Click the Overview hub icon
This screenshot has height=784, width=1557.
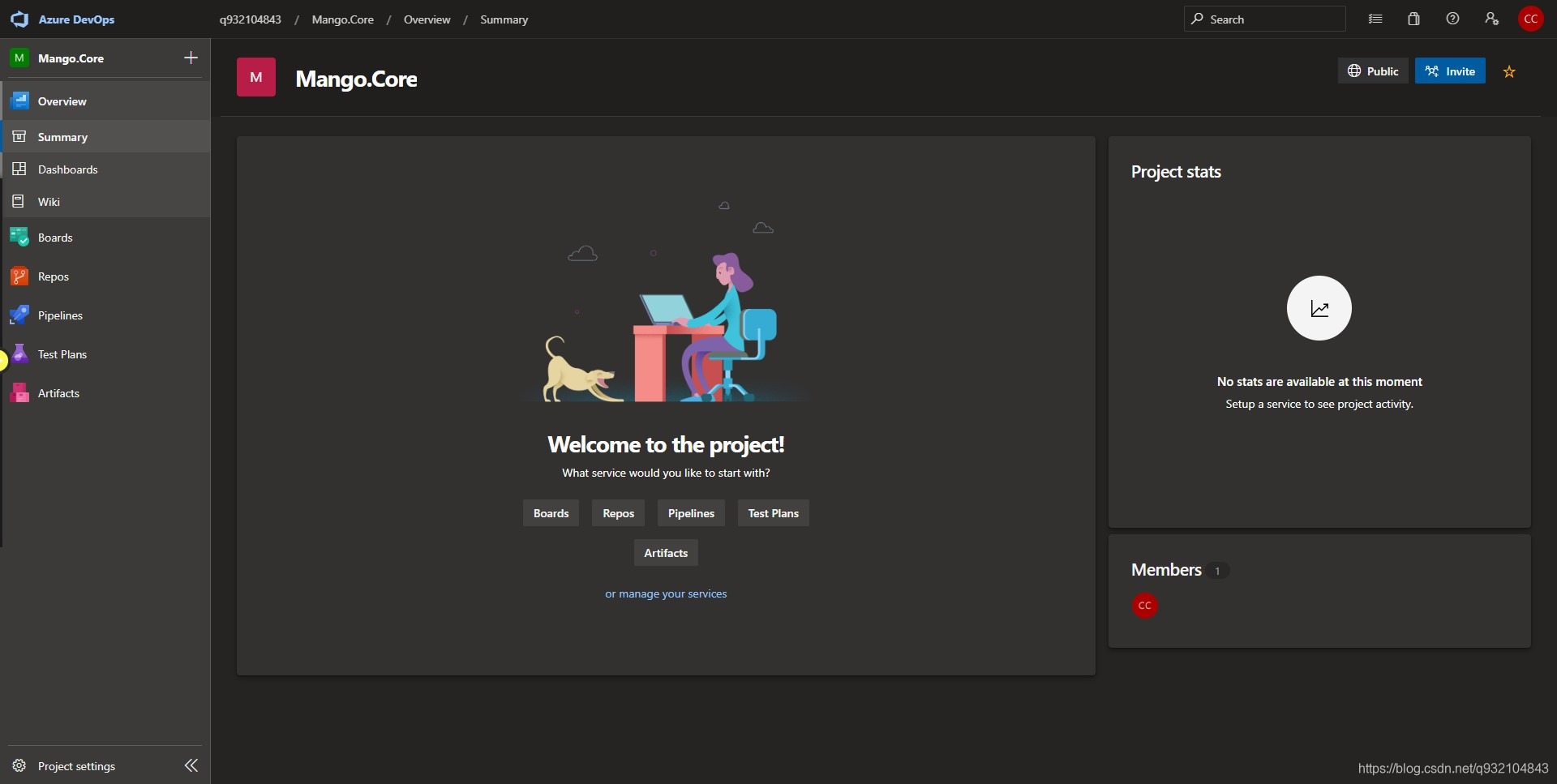coord(19,101)
